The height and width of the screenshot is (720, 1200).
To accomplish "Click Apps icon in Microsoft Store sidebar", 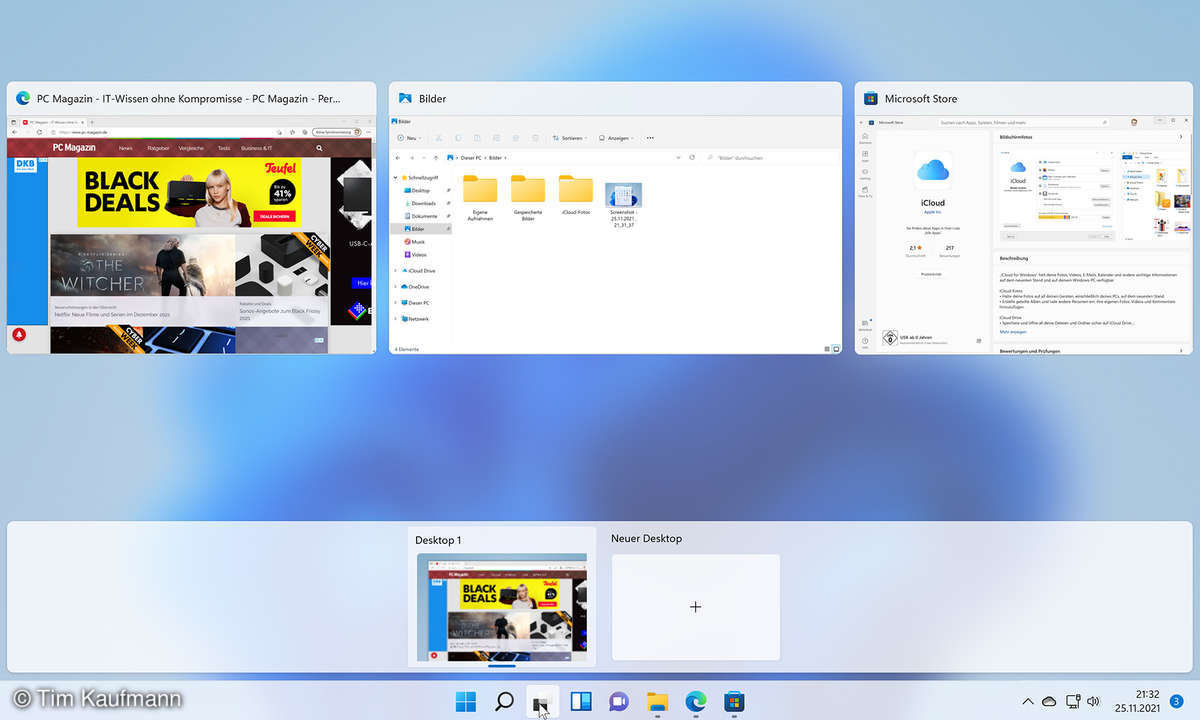I will (865, 156).
